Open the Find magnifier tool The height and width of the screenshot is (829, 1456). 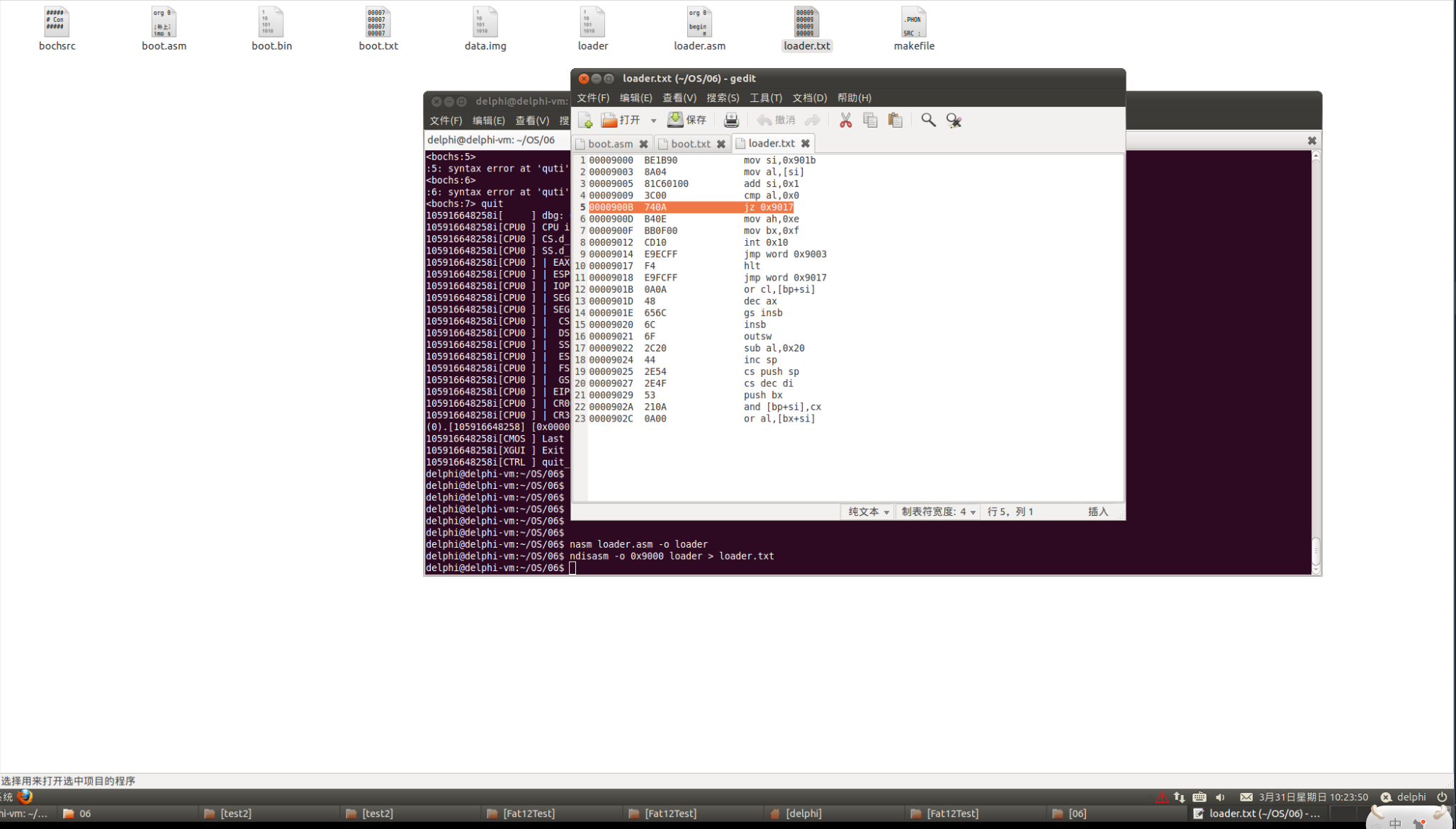[927, 120]
